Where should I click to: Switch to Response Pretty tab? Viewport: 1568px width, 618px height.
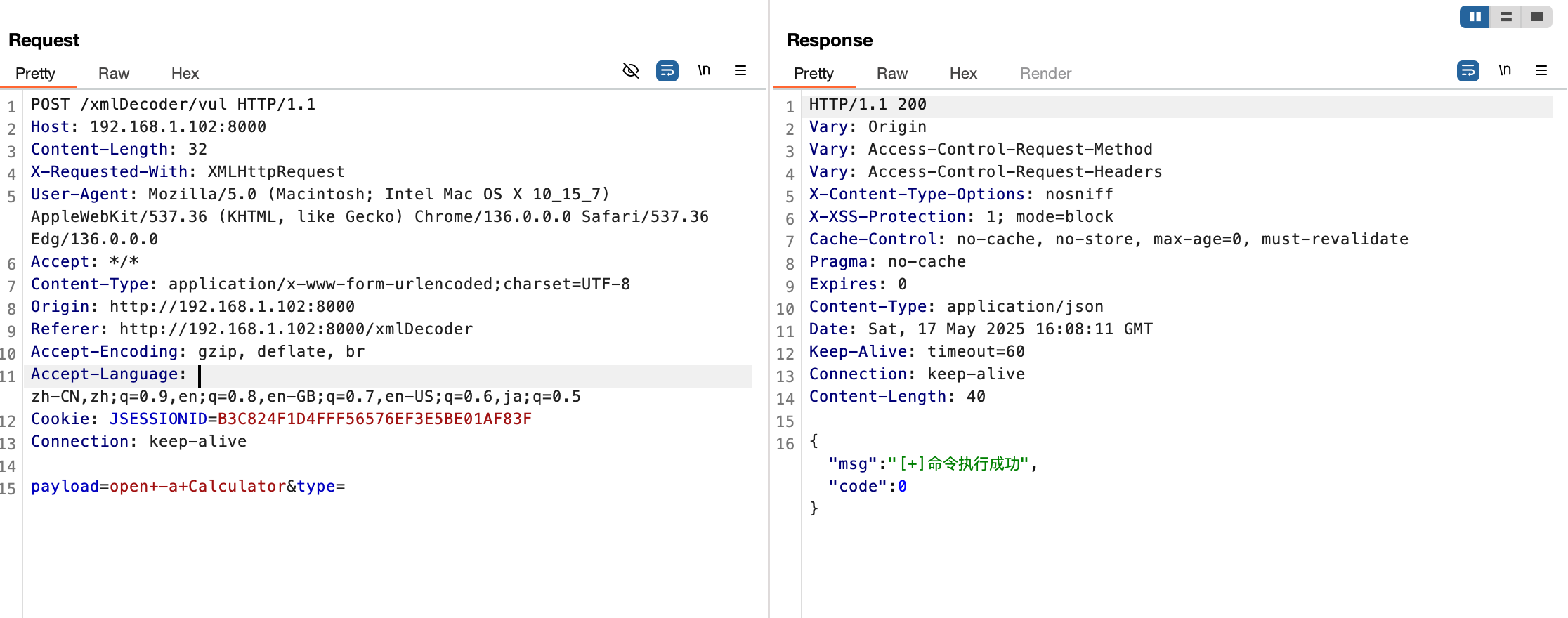coord(814,73)
